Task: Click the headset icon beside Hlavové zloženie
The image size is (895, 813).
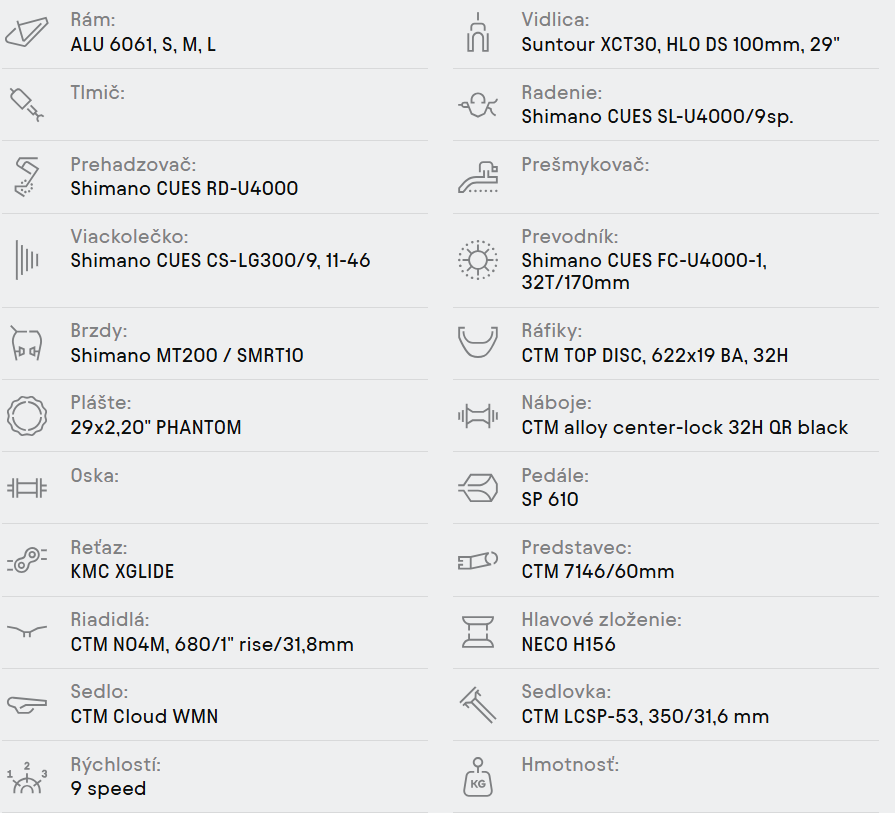Action: coord(478,632)
